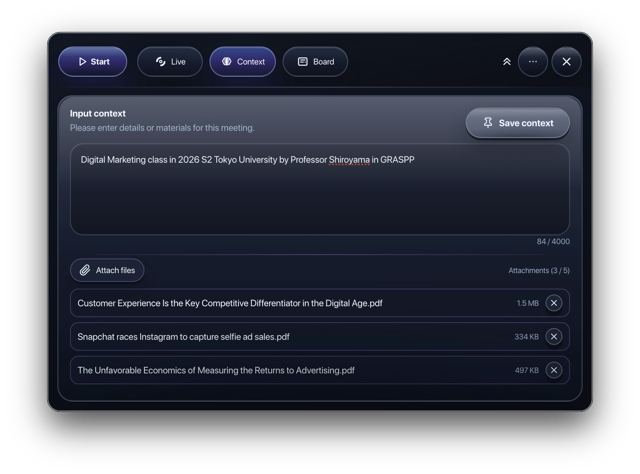Click the Start button

[x=93, y=62]
